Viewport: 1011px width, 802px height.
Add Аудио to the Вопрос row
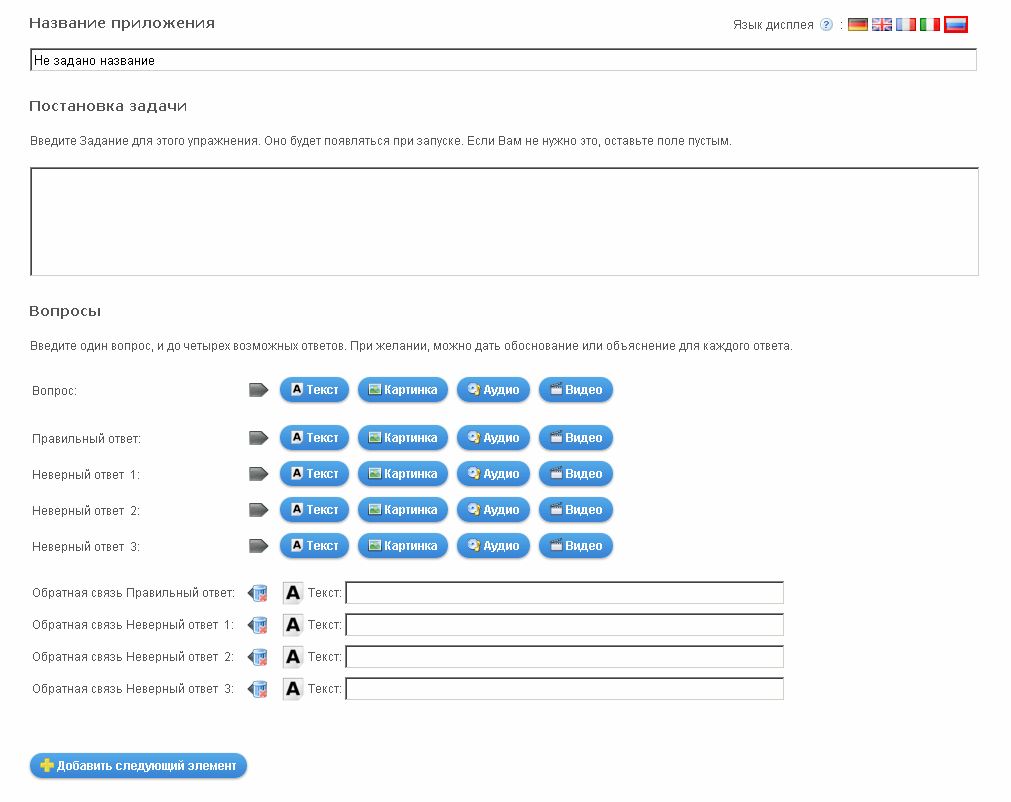493,389
